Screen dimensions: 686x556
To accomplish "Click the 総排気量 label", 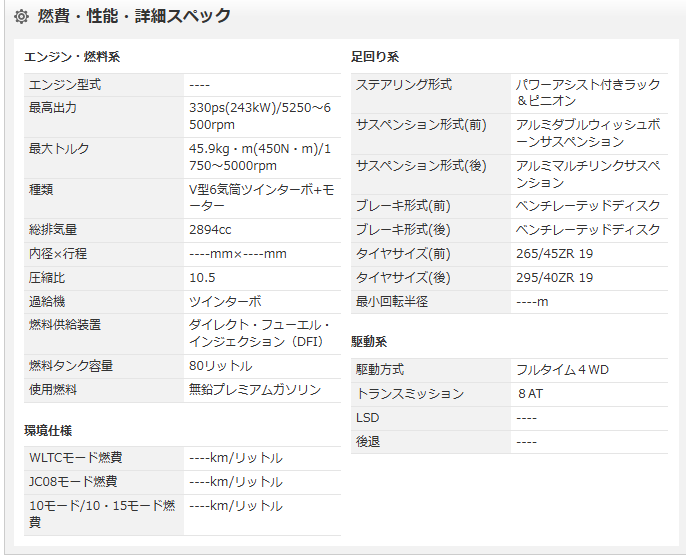I will point(53,230).
